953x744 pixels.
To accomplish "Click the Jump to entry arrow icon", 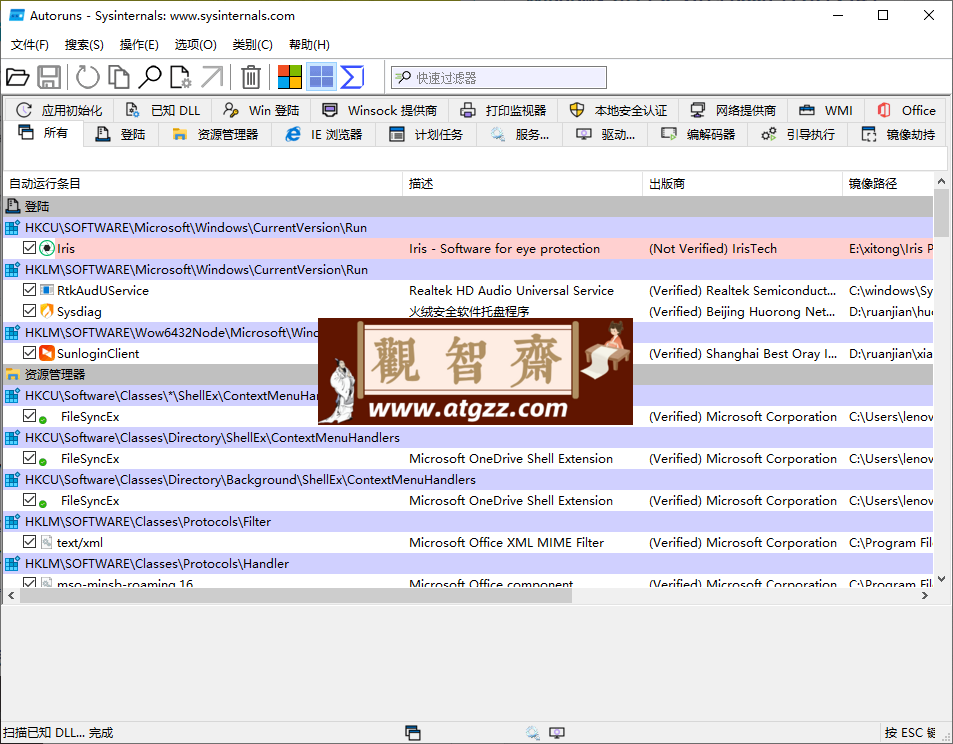I will pyautogui.click(x=212, y=77).
